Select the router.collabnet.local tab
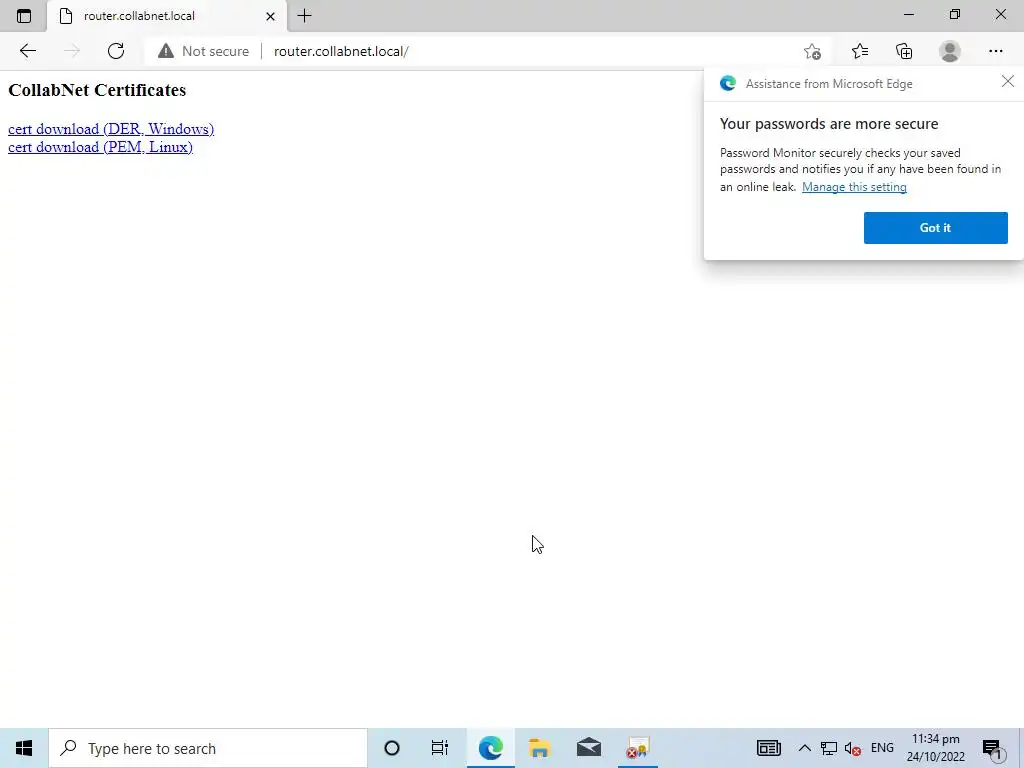The image size is (1024, 768). click(x=167, y=16)
